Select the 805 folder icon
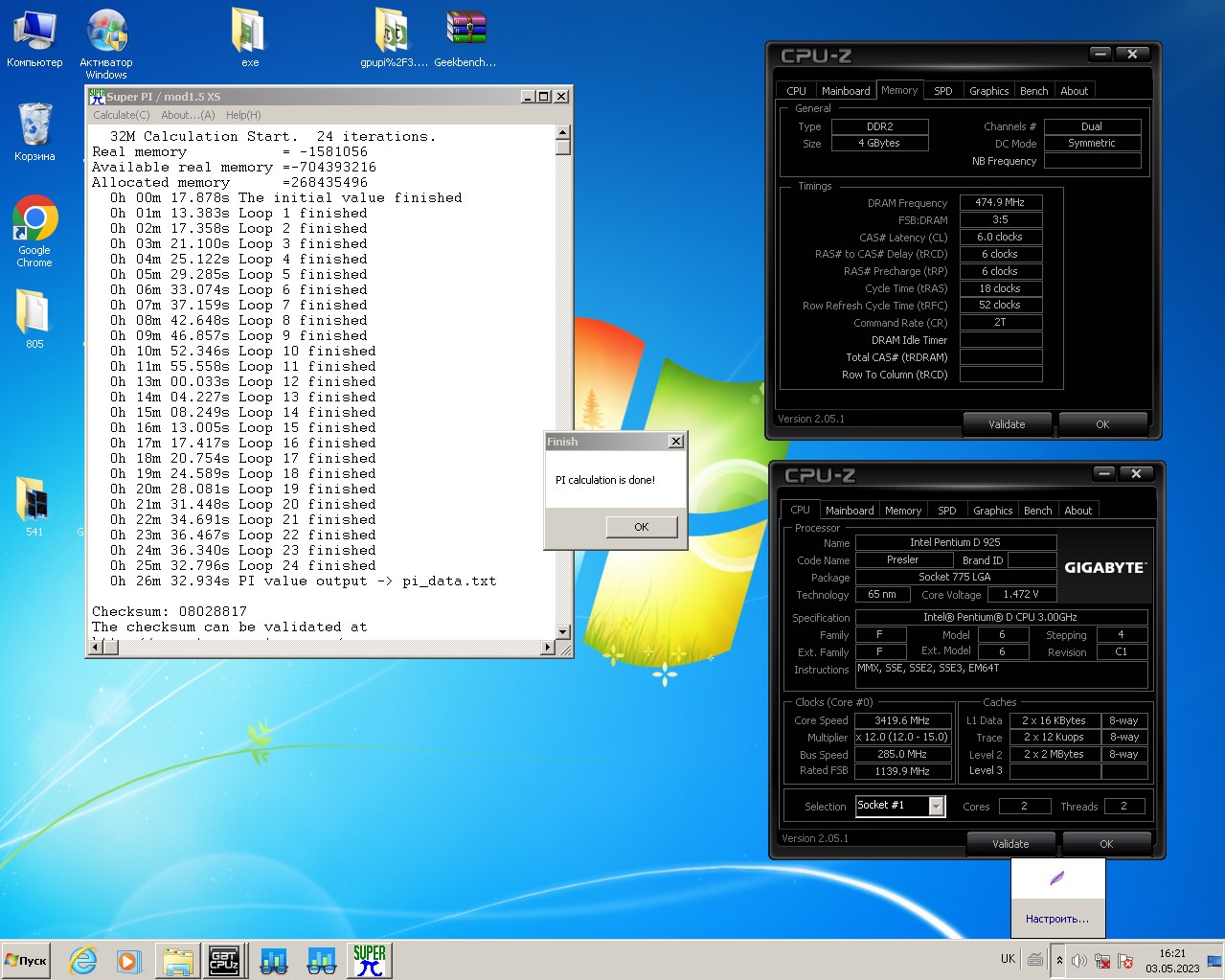This screenshot has width=1225, height=980. (x=34, y=318)
